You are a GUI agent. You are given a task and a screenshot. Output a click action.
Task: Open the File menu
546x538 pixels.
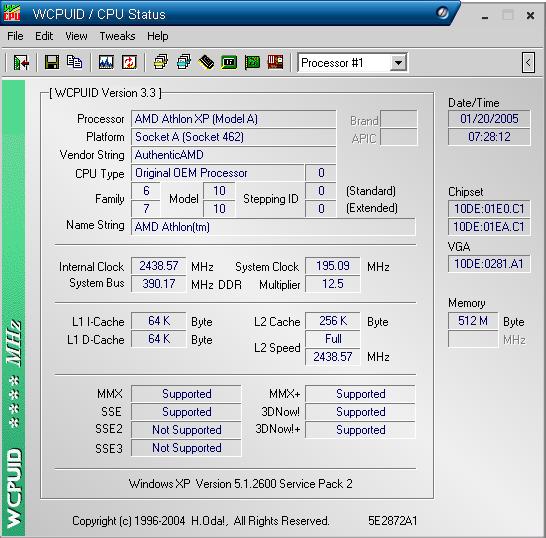[x=15, y=36]
